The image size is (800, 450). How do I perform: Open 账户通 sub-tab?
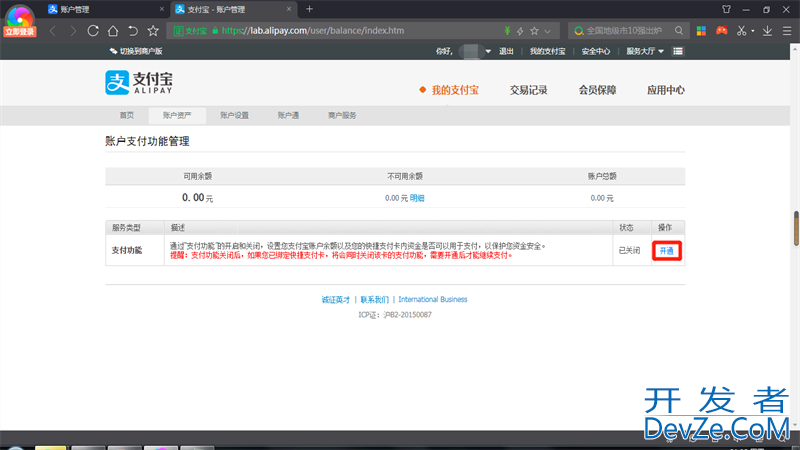[x=288, y=115]
